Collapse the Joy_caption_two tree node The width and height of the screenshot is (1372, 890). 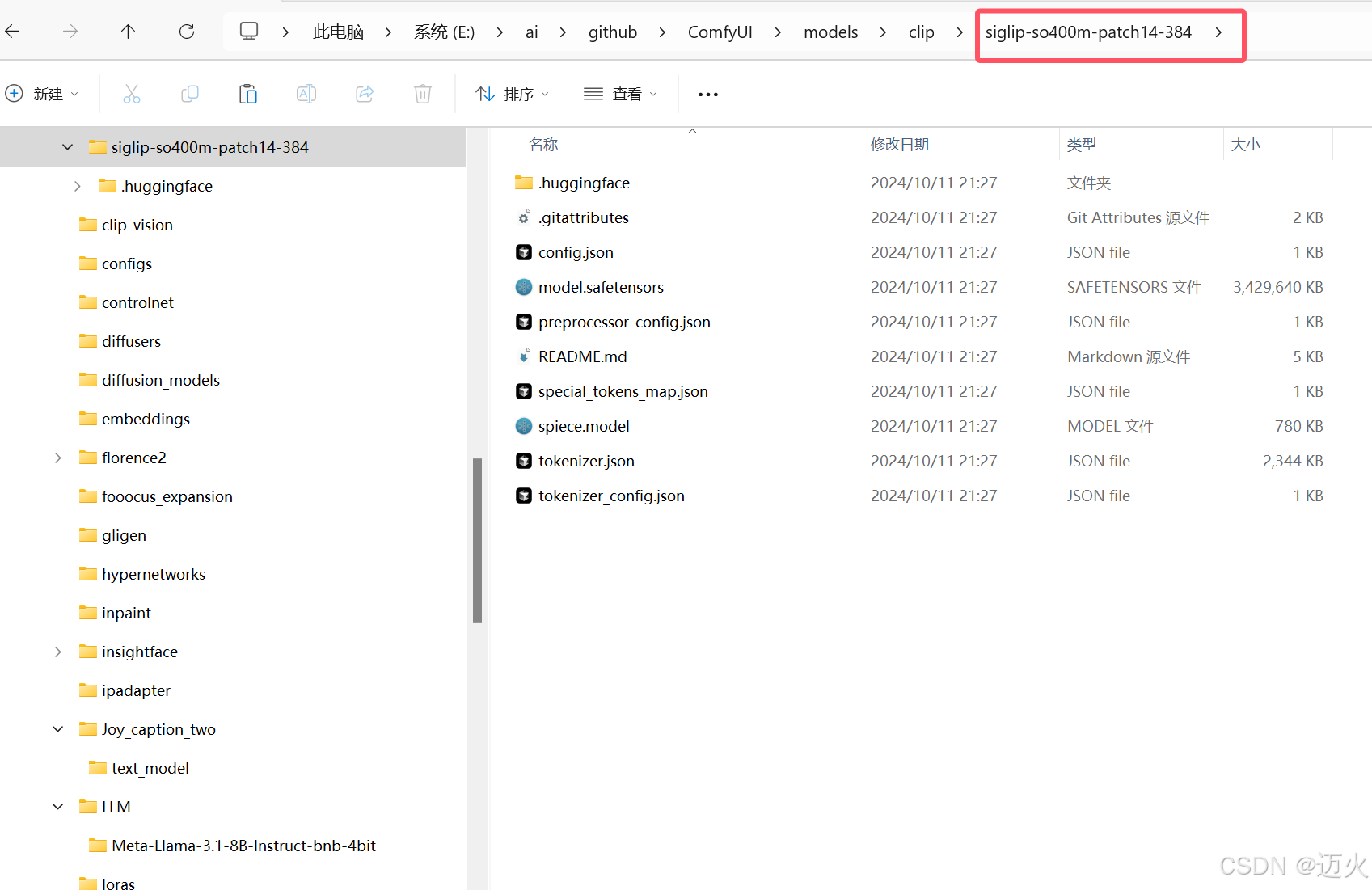[x=58, y=729]
